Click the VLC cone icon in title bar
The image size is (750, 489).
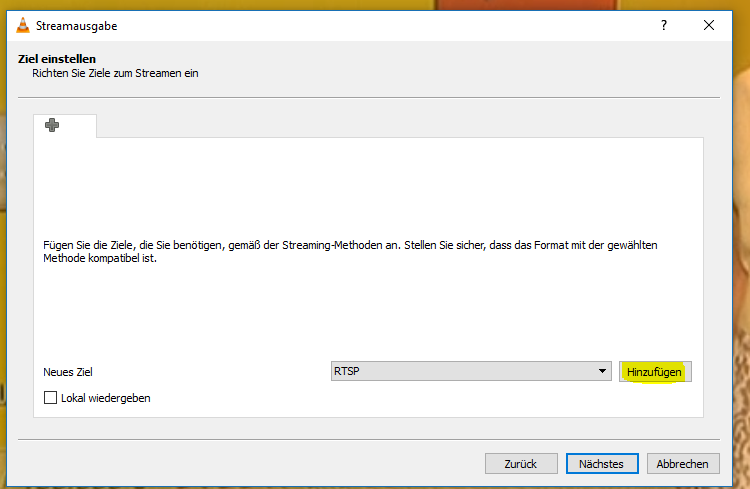[22, 25]
